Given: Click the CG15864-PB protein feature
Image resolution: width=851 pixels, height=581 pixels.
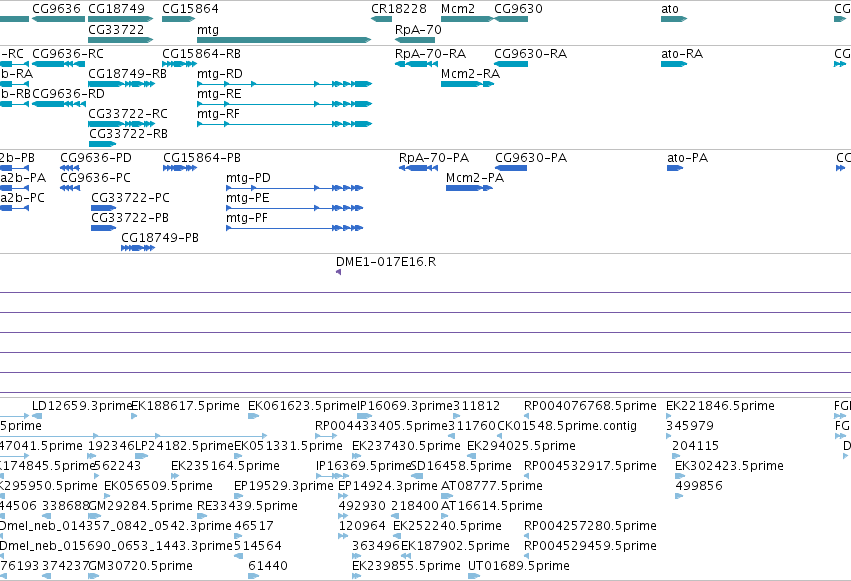Looking at the screenshot, I should (x=180, y=168).
